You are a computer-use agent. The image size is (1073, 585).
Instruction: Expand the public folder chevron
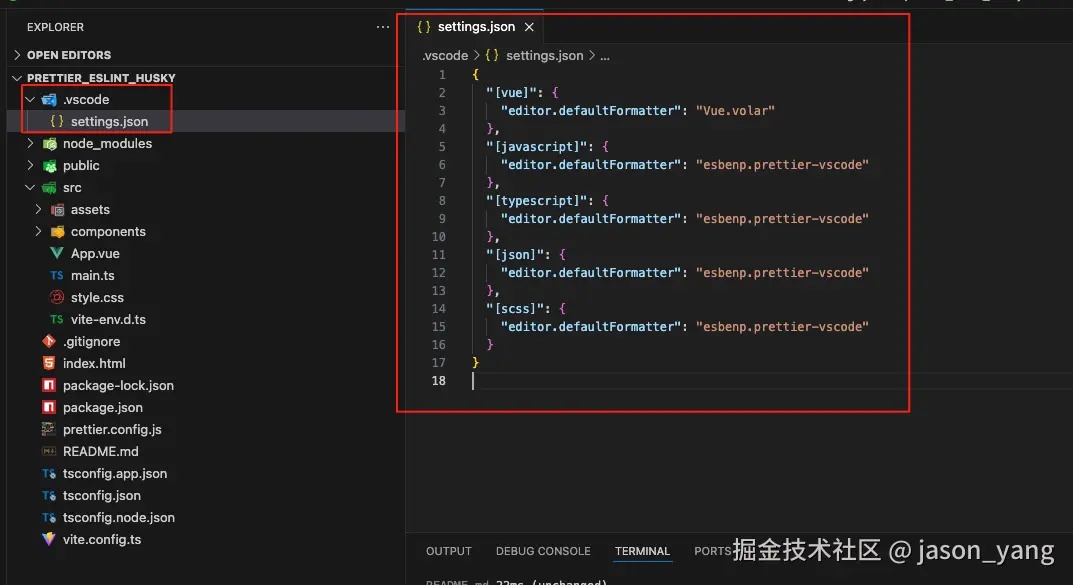[x=30, y=166]
